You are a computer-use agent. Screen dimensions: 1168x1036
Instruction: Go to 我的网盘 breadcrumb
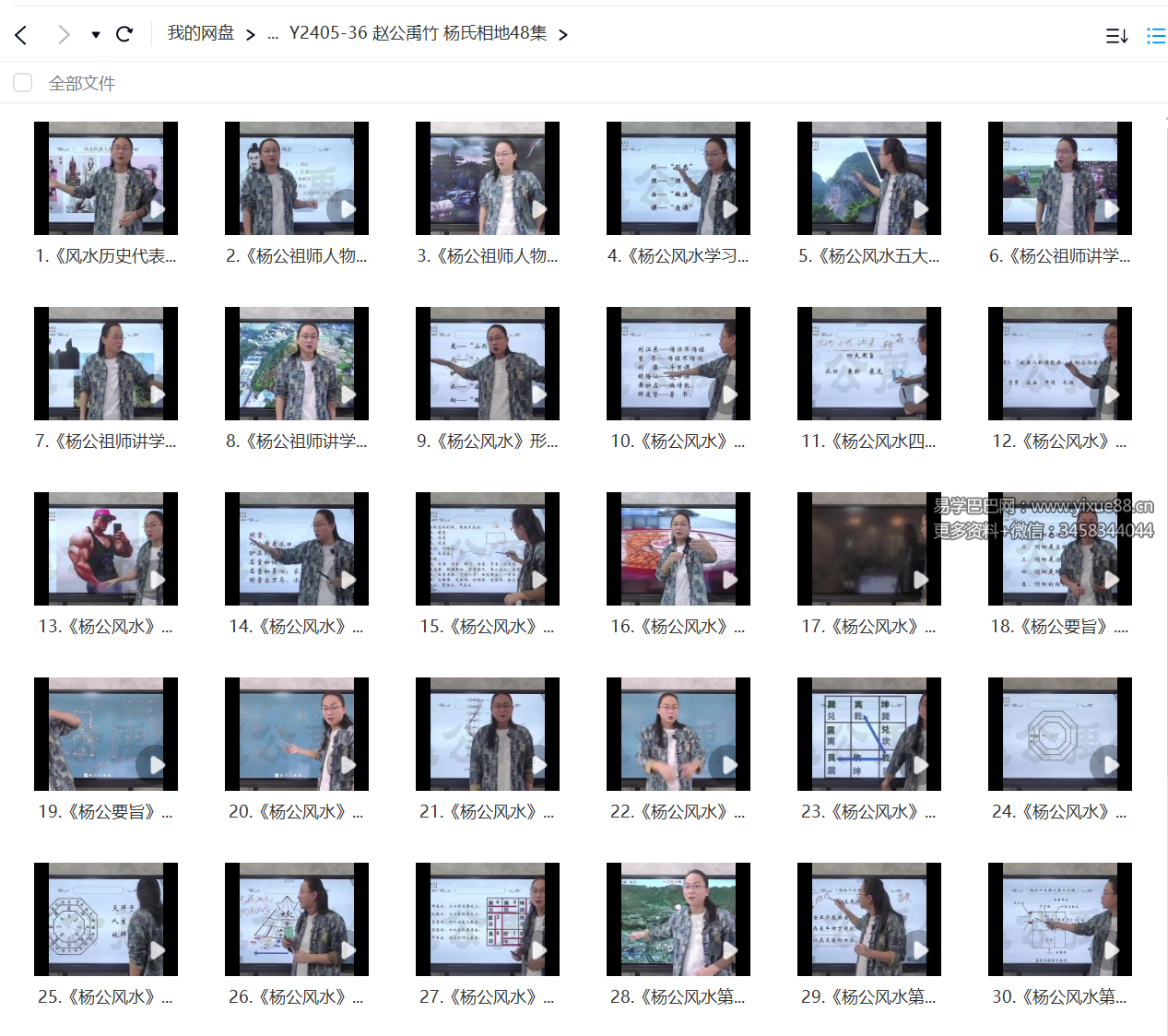tap(200, 33)
